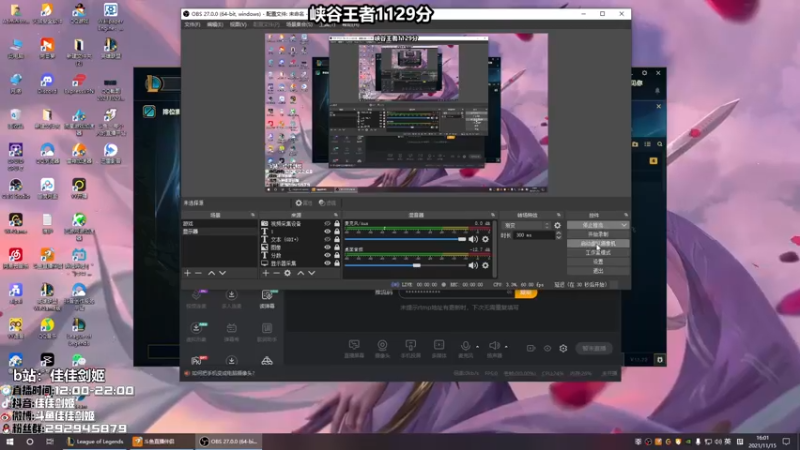The width and height of the screenshot is (800, 450).
Task: Open League of Legends taskbar button
Action: (x=95, y=441)
